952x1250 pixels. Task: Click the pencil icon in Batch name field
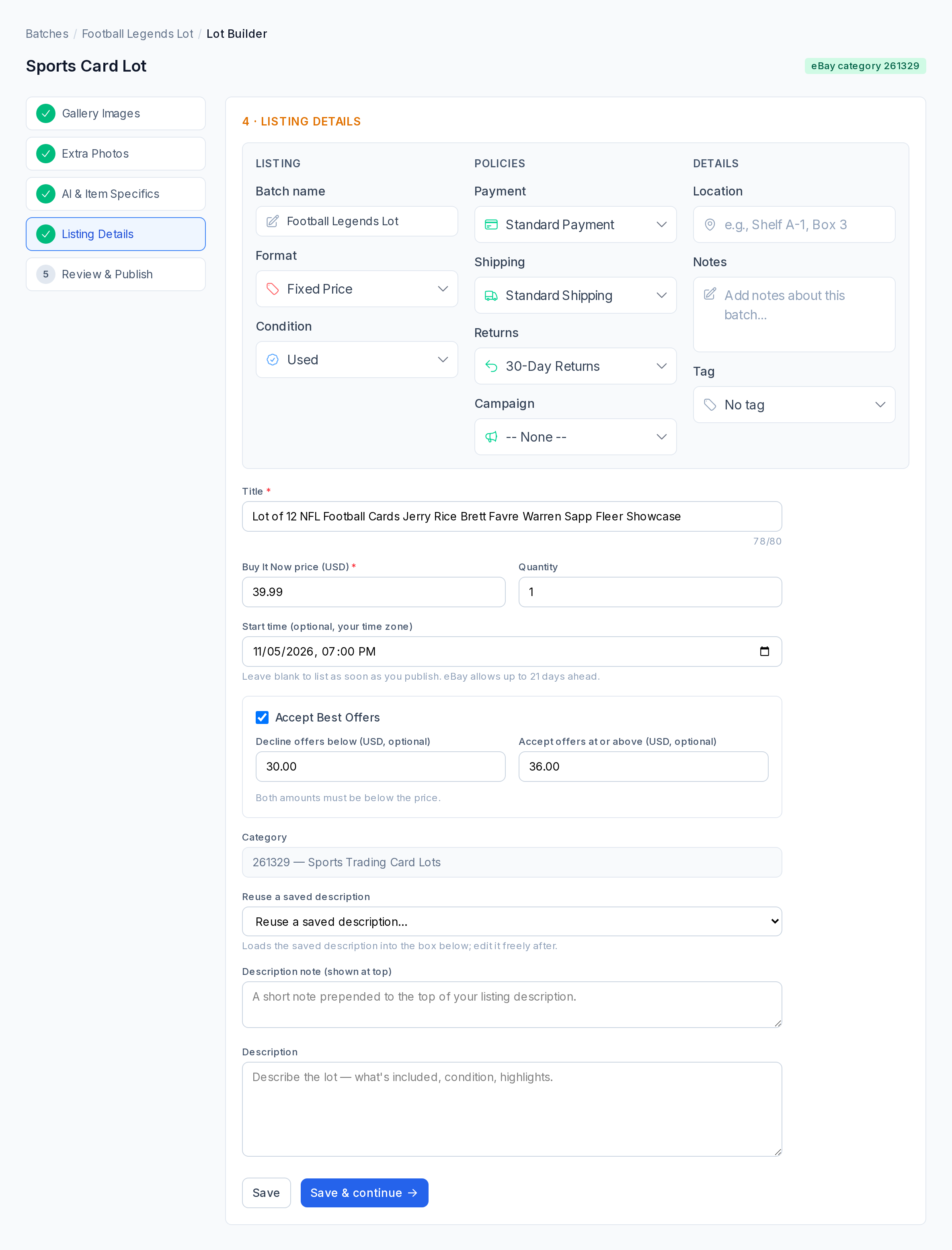[273, 221]
